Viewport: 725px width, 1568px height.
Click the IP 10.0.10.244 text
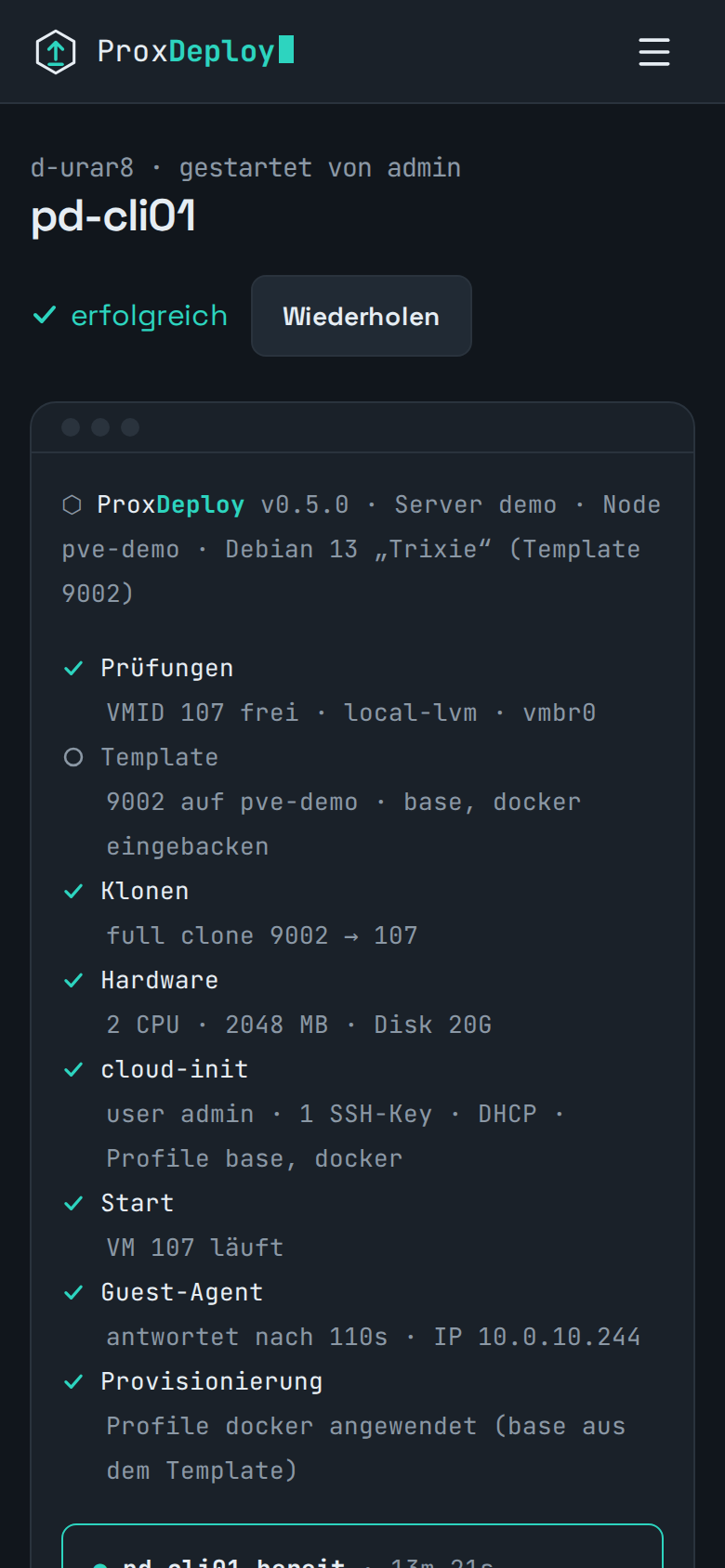(x=537, y=1337)
